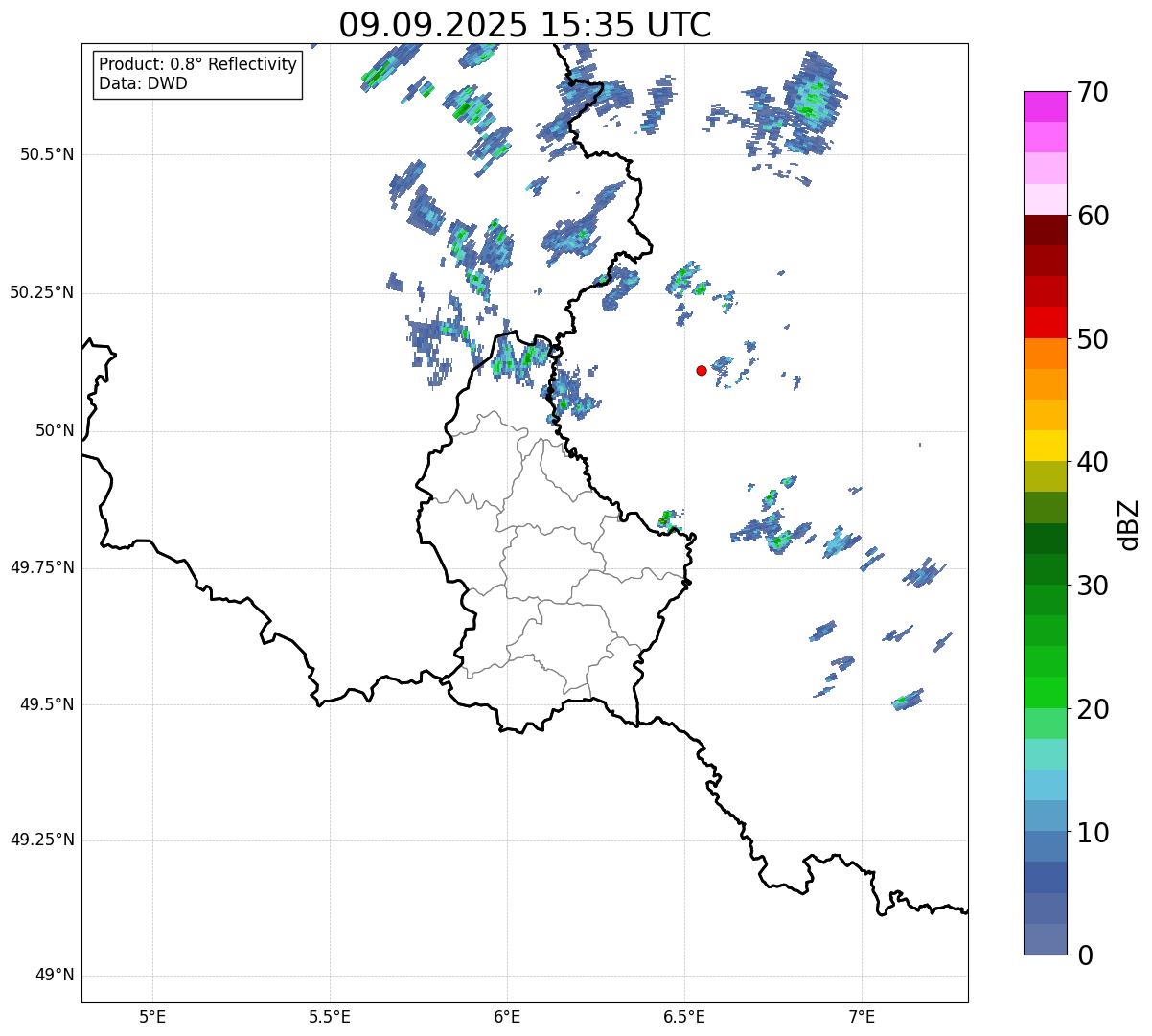Click the yellow 40 dBZ colorbar swatch

(1045, 446)
